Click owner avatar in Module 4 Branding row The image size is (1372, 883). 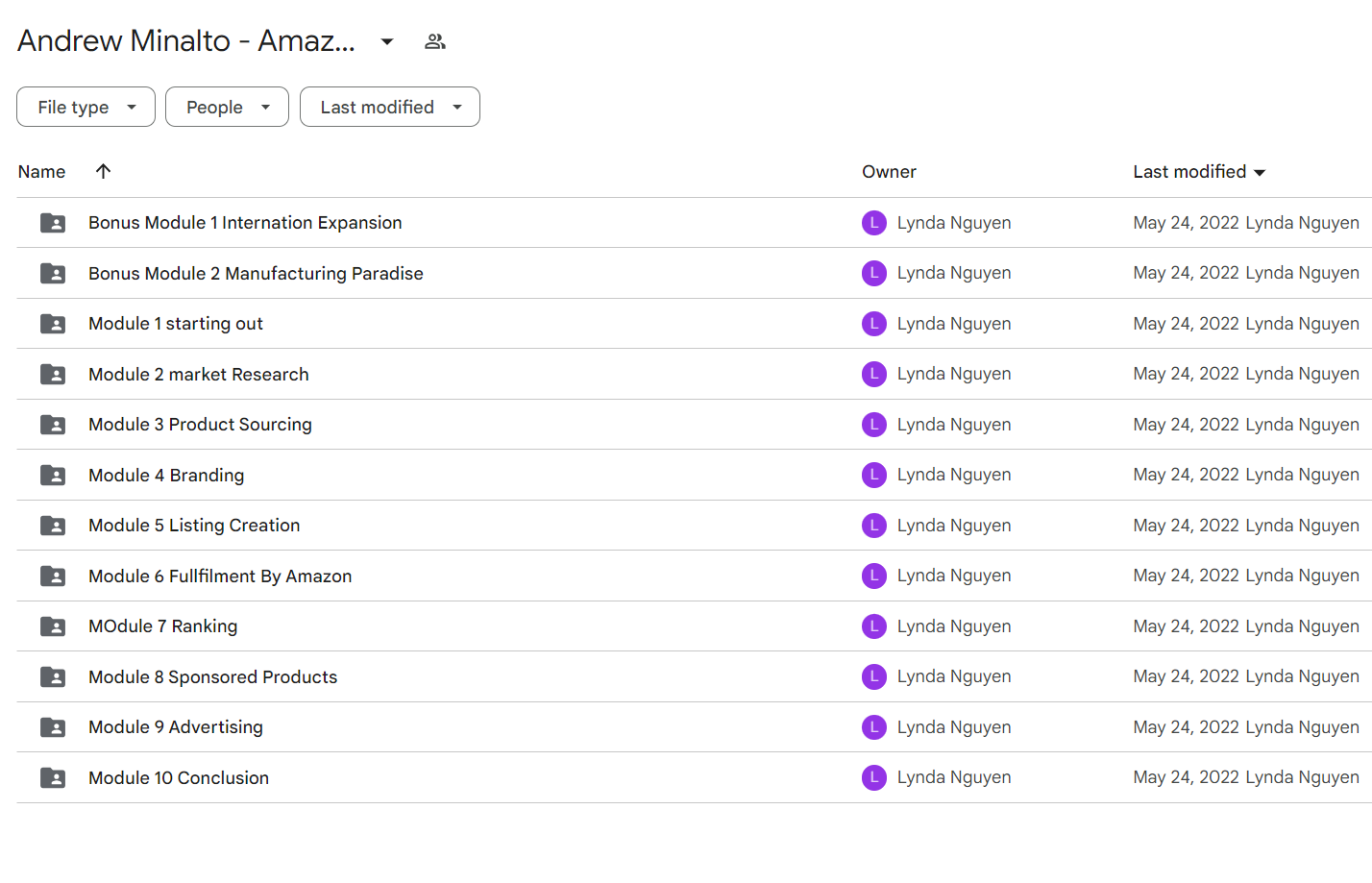(874, 475)
